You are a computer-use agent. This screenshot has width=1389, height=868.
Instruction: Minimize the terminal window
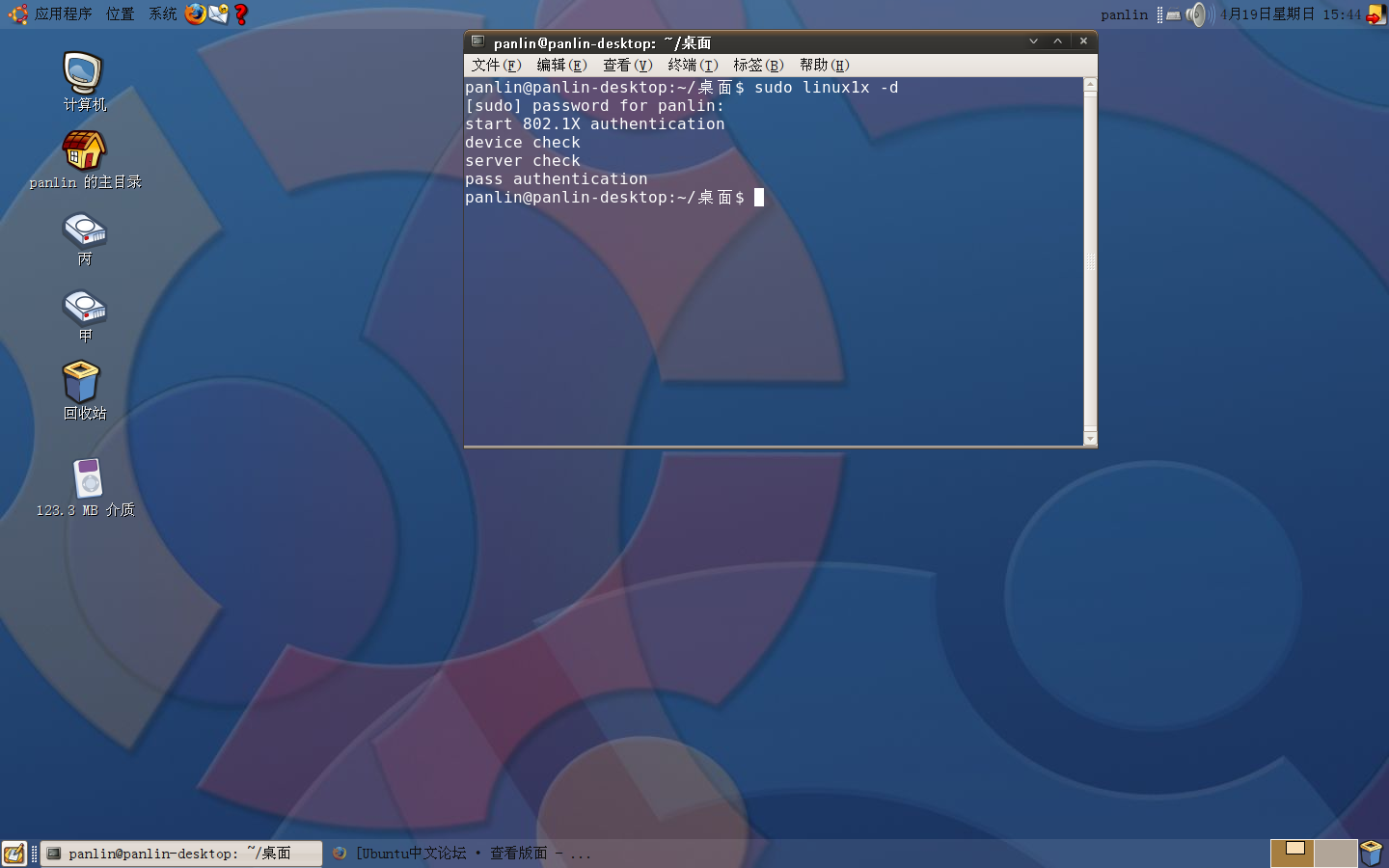[1033, 41]
